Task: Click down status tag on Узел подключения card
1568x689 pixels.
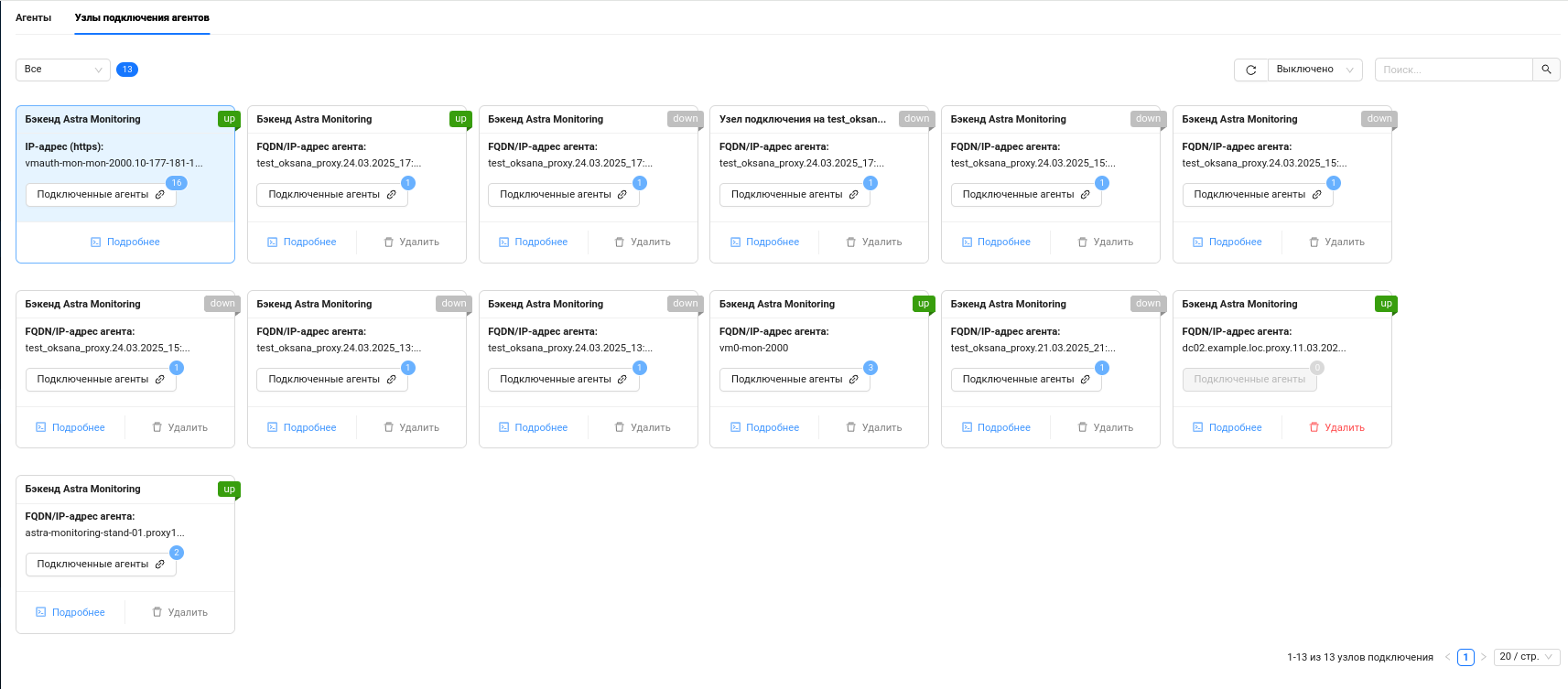Action: [916, 119]
